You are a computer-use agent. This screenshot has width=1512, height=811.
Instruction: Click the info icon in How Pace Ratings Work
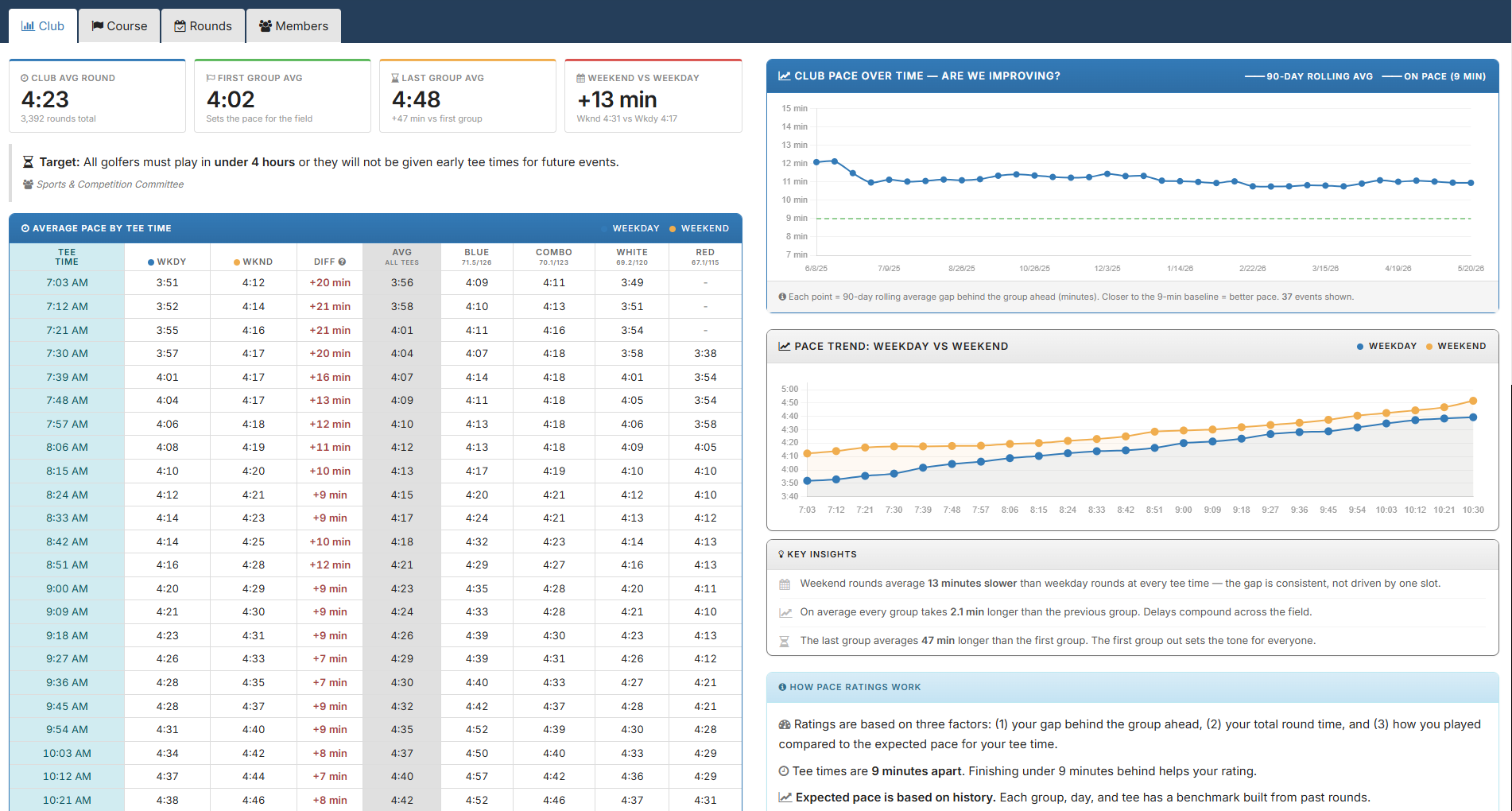pos(782,687)
